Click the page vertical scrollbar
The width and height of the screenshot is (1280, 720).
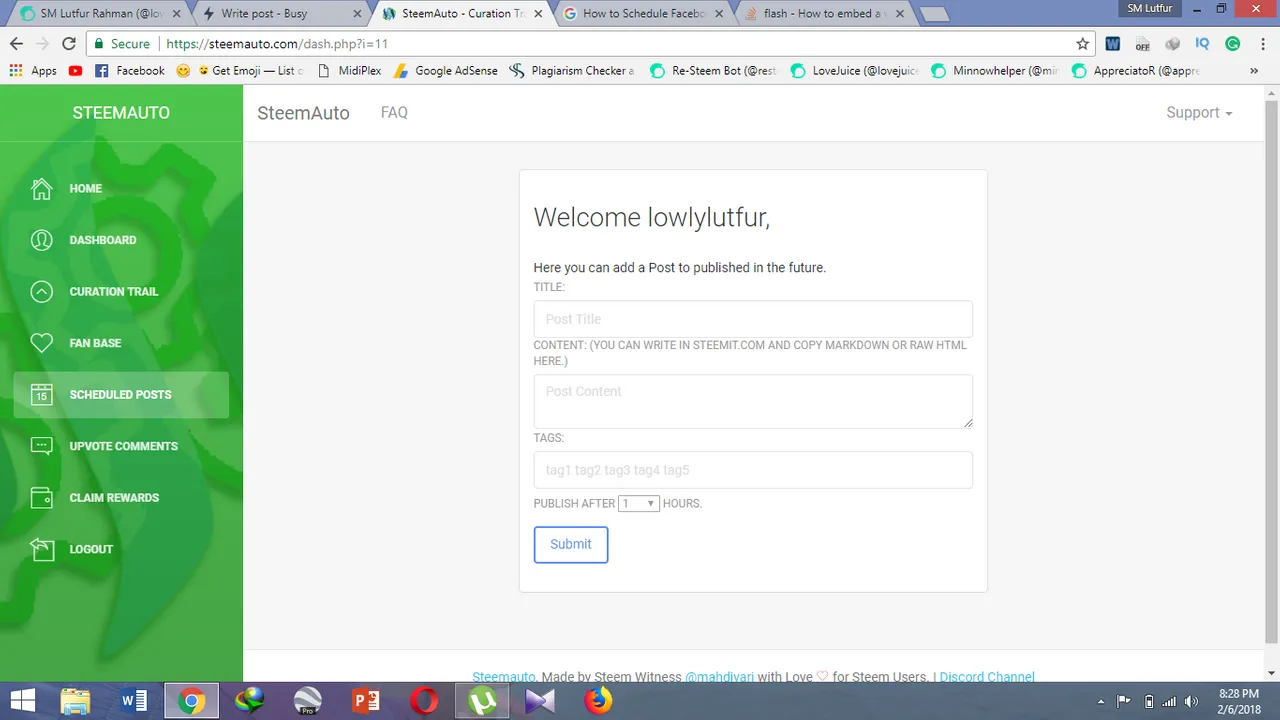point(1272,371)
